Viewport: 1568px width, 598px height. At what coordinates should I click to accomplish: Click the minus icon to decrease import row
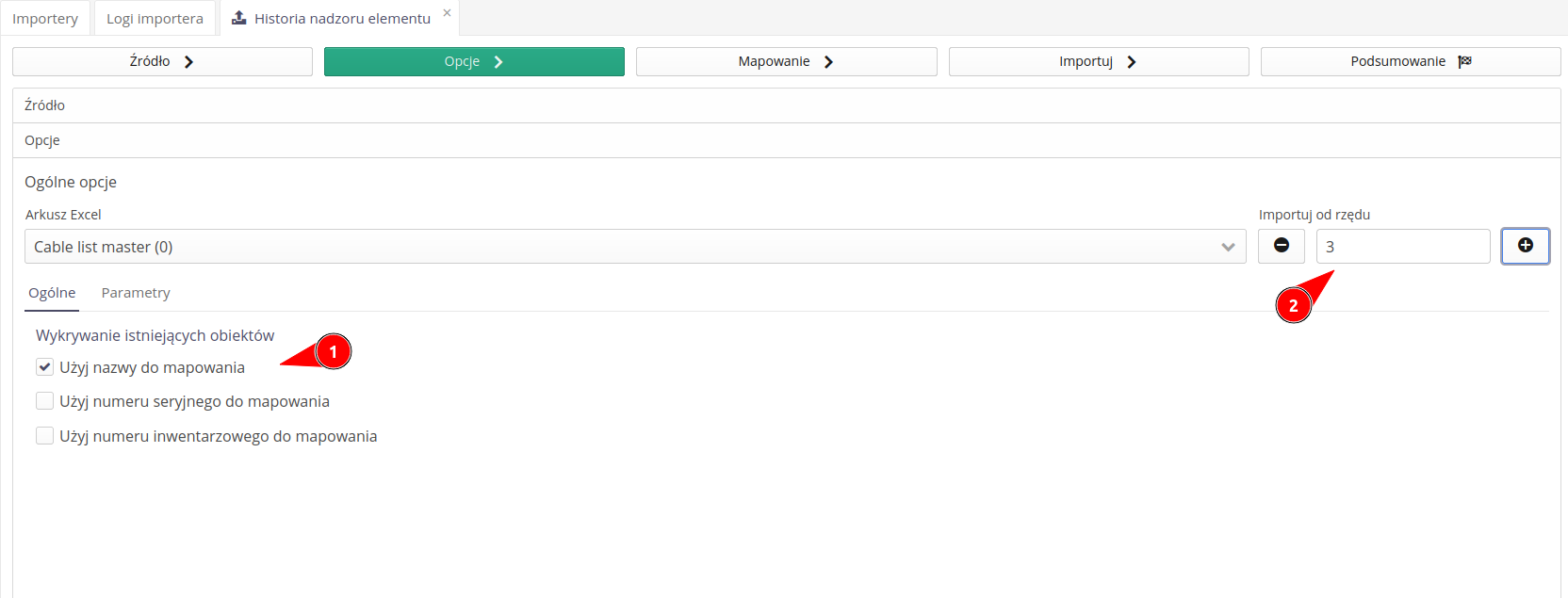pyautogui.click(x=1281, y=246)
